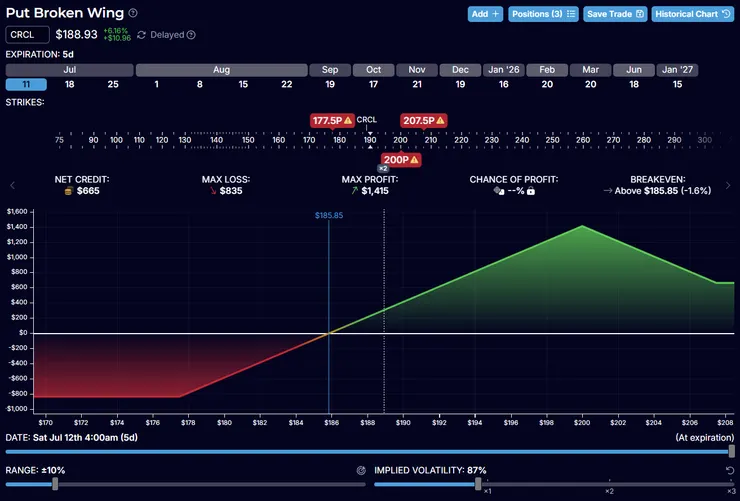Click the previous stats arrow beside Net Credit

click(12, 186)
